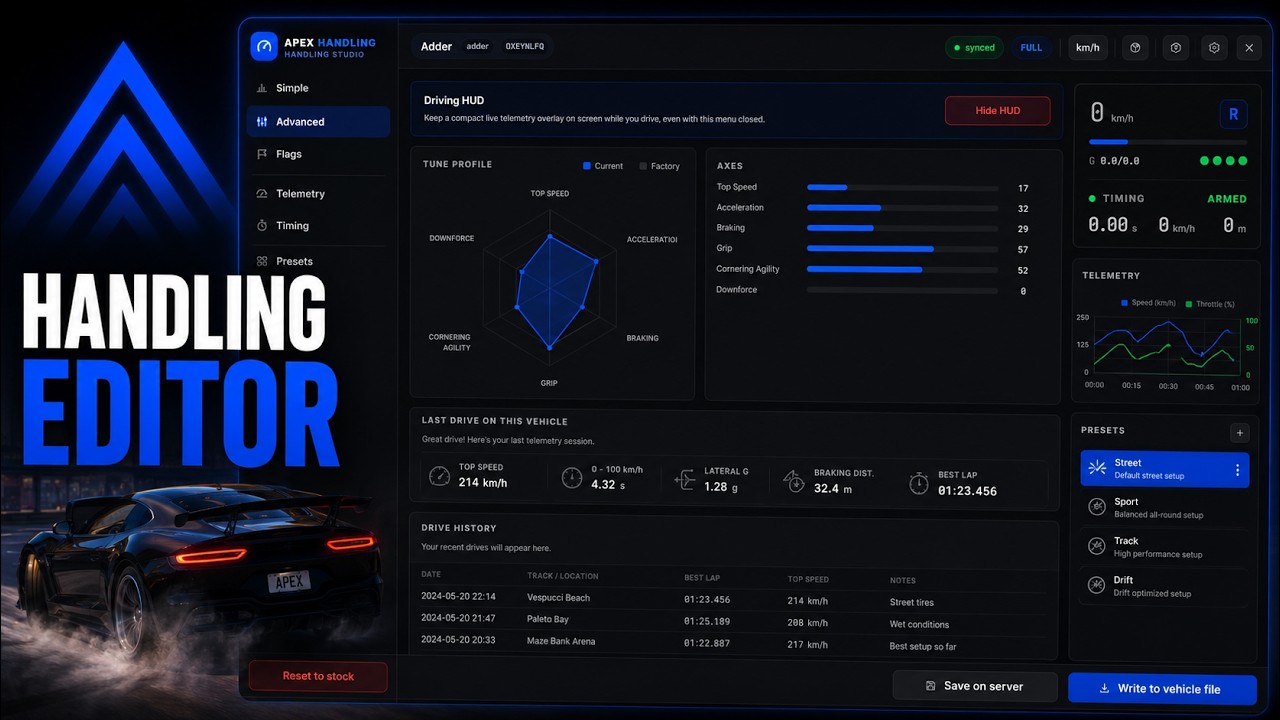The width and height of the screenshot is (1280, 720).
Task: Toggle the Speed (km/h) telemetry legend
Action: [1148, 303]
